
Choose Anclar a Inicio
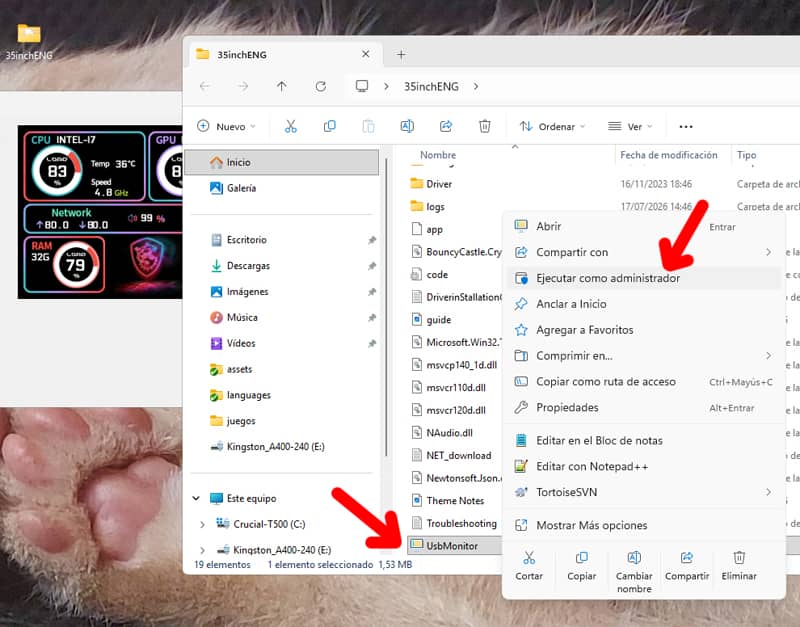point(644,304)
